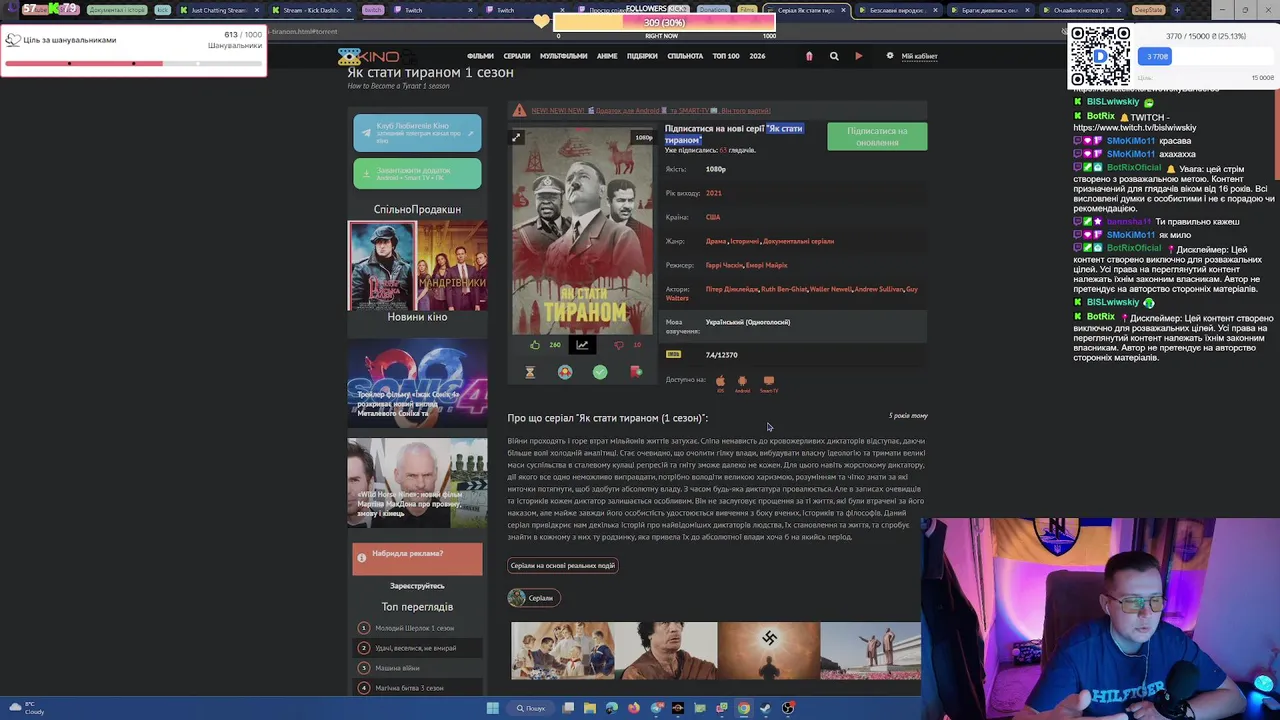Add to watch-later with hourglass icon
The height and width of the screenshot is (720, 1280).
point(530,372)
